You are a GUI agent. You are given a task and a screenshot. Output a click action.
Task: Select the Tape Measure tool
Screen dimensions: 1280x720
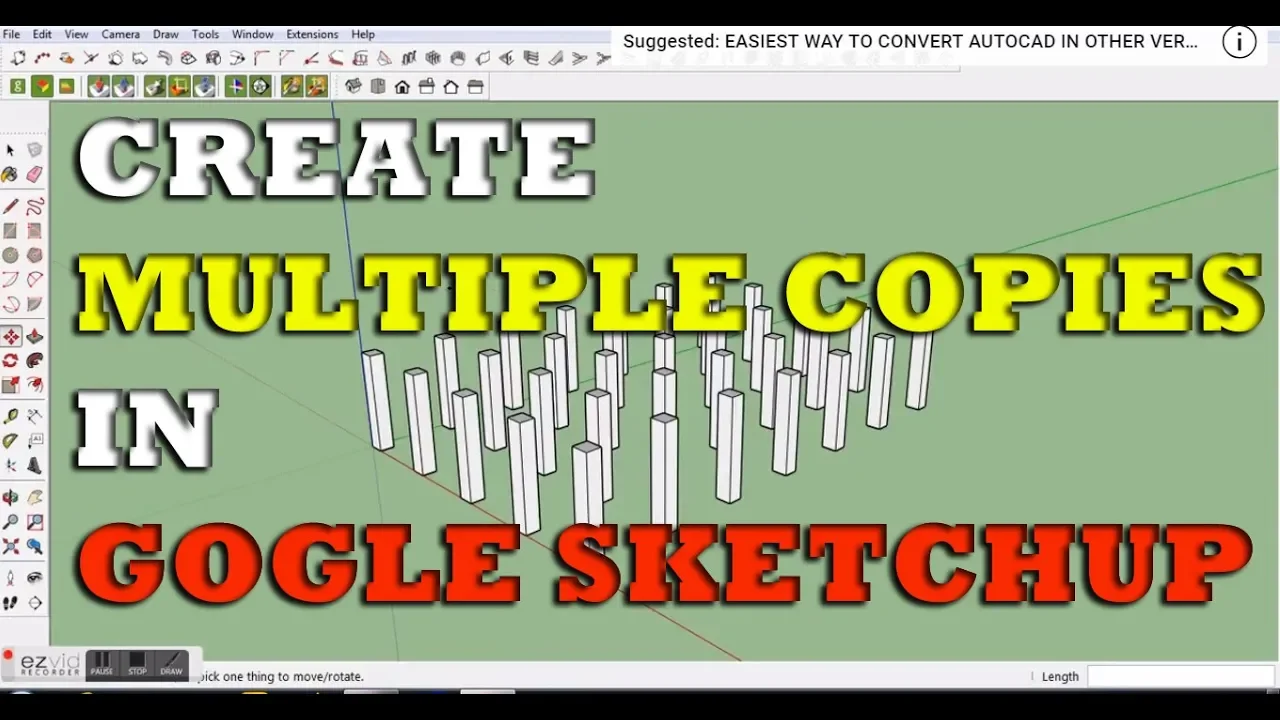(10, 416)
